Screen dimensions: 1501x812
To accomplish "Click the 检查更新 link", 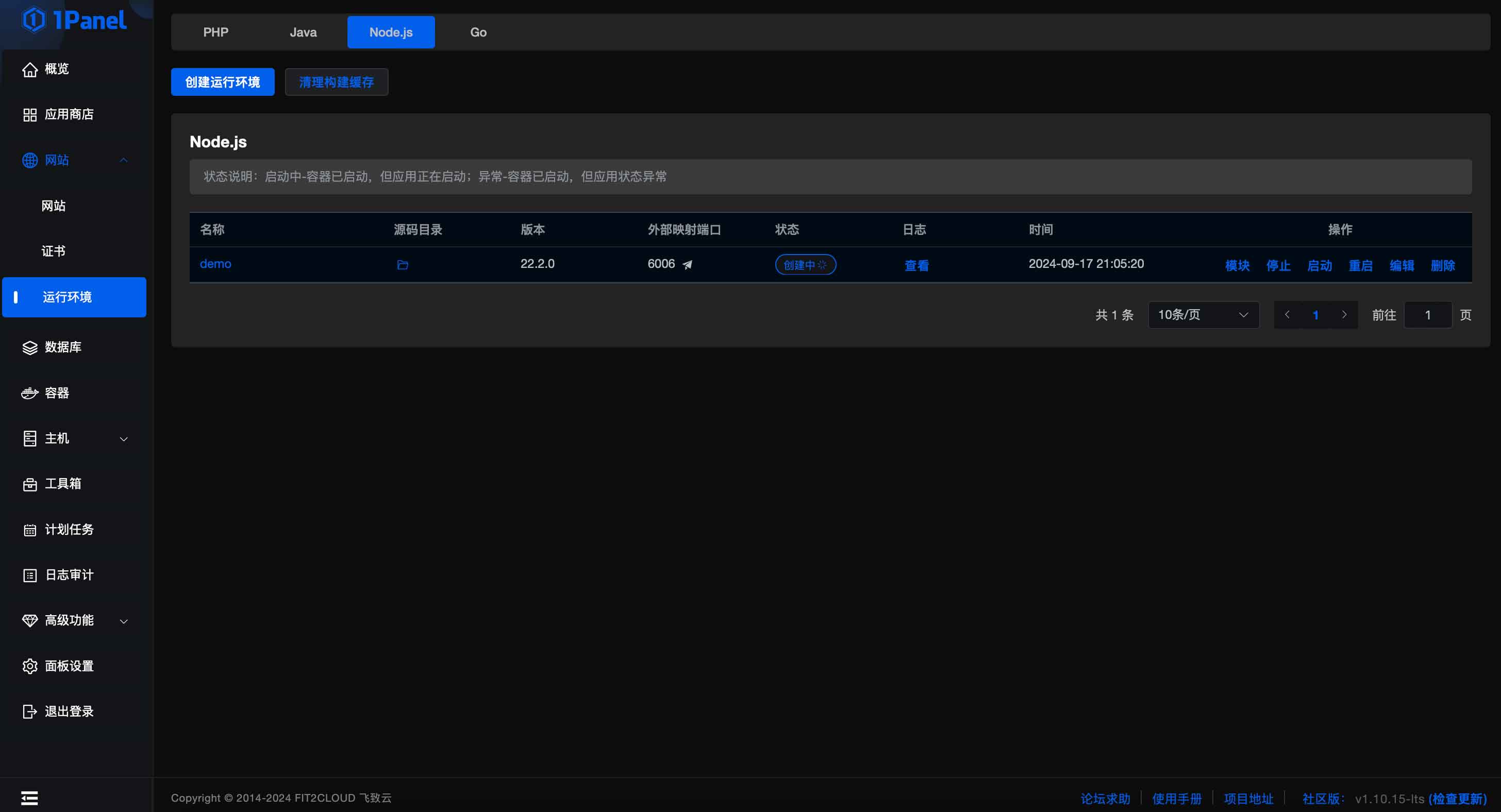I will click(x=1457, y=799).
